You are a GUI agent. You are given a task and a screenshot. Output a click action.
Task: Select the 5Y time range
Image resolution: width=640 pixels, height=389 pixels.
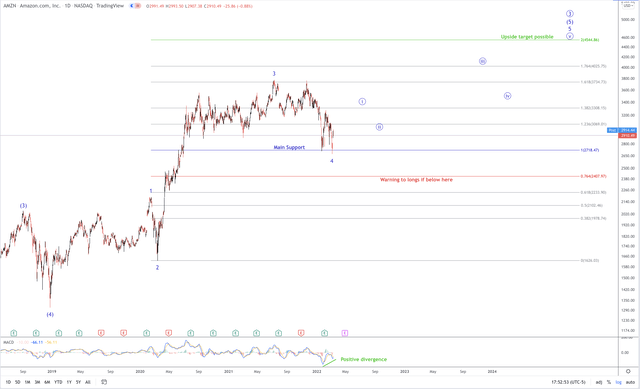click(x=78, y=382)
